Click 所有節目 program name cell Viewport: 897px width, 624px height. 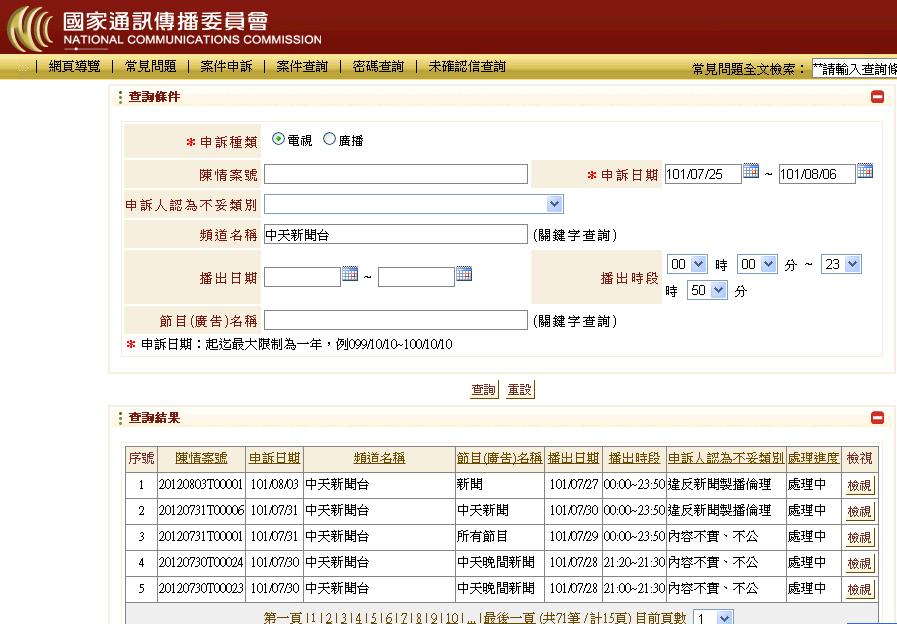click(499, 536)
